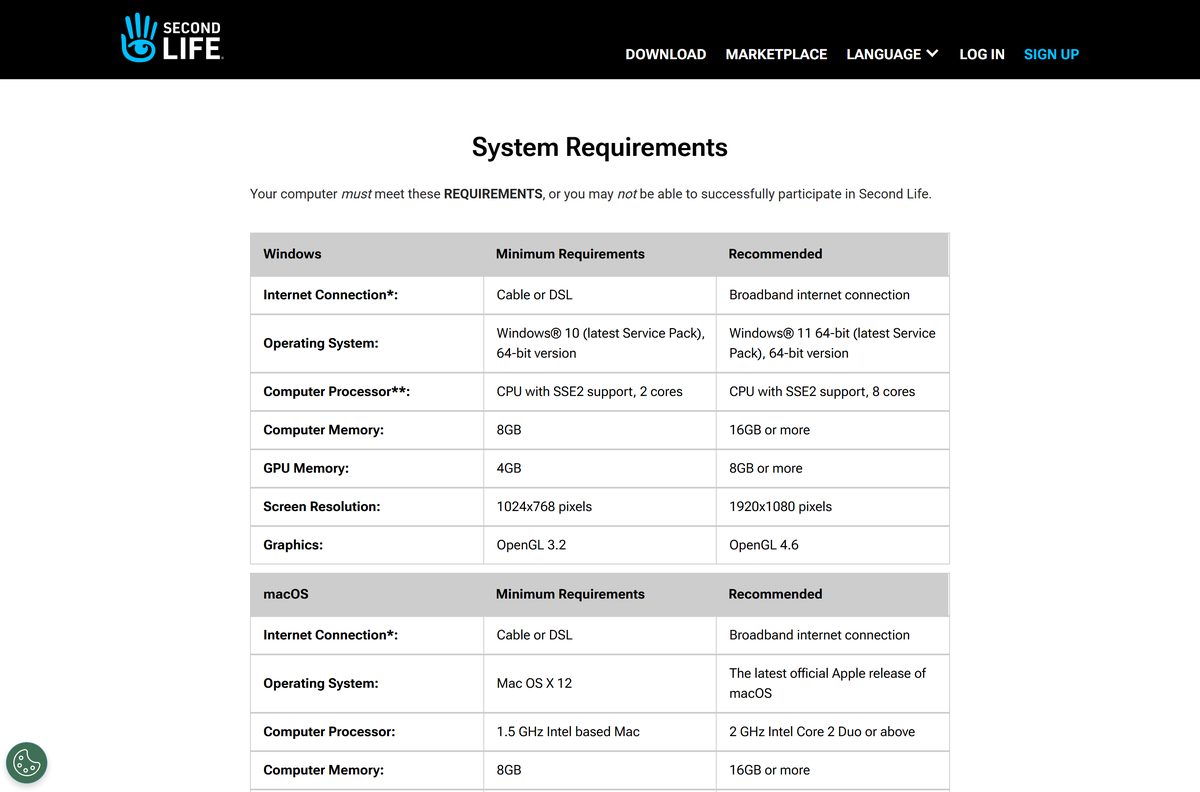Open the Download page
Viewport: 1200px width, 792px height.
click(x=666, y=54)
